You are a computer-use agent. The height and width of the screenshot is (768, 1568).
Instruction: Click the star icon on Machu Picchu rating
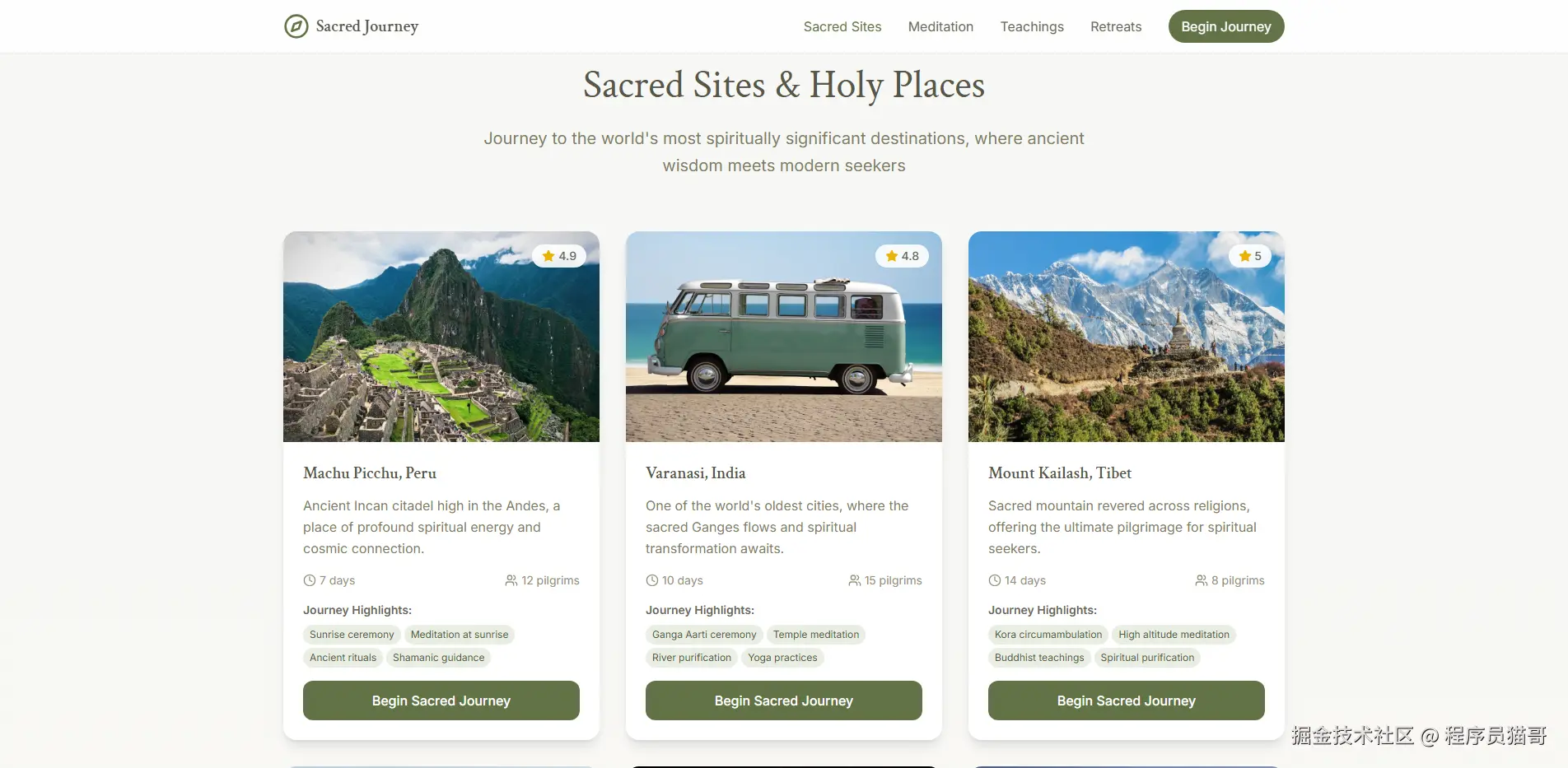coord(548,256)
